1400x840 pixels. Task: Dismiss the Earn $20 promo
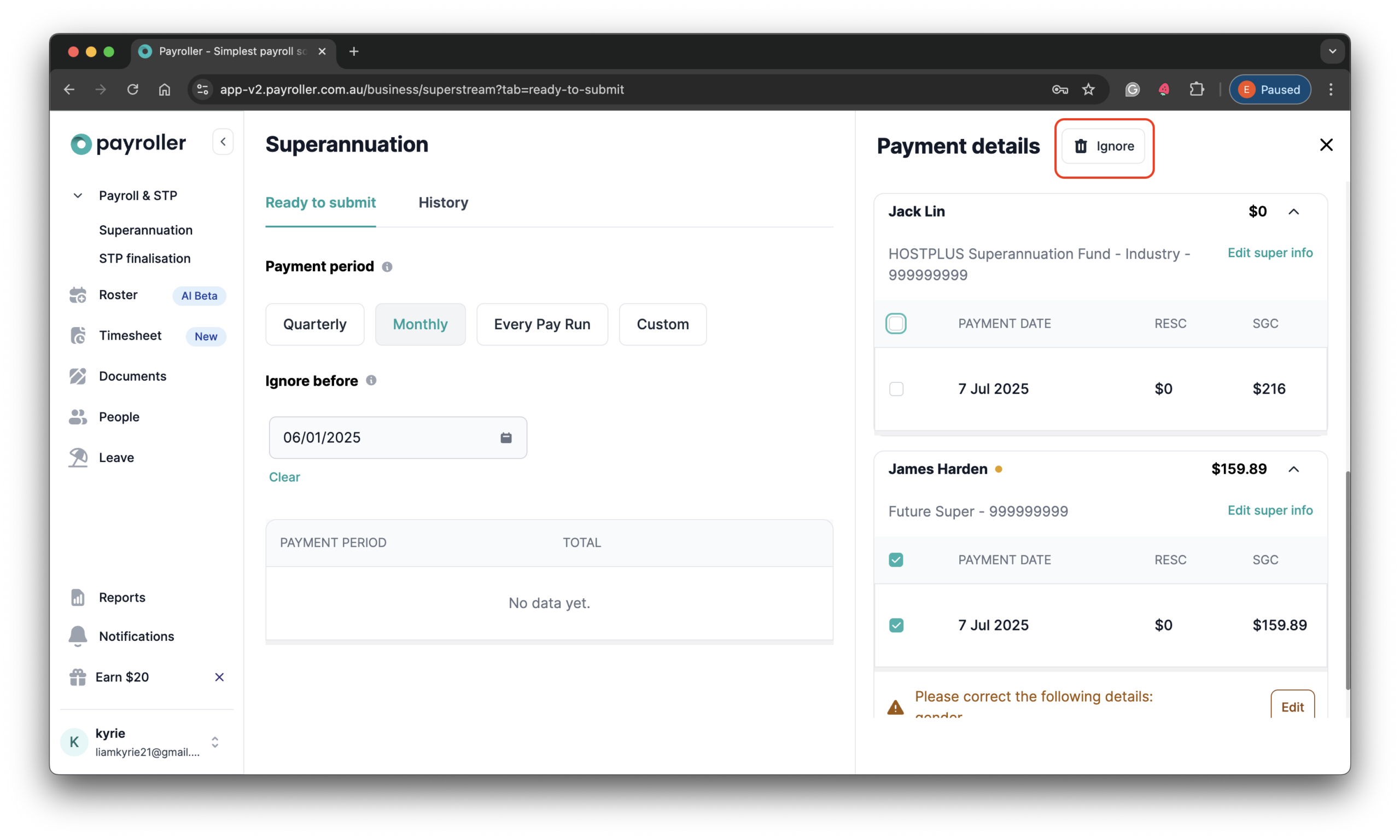[219, 678]
